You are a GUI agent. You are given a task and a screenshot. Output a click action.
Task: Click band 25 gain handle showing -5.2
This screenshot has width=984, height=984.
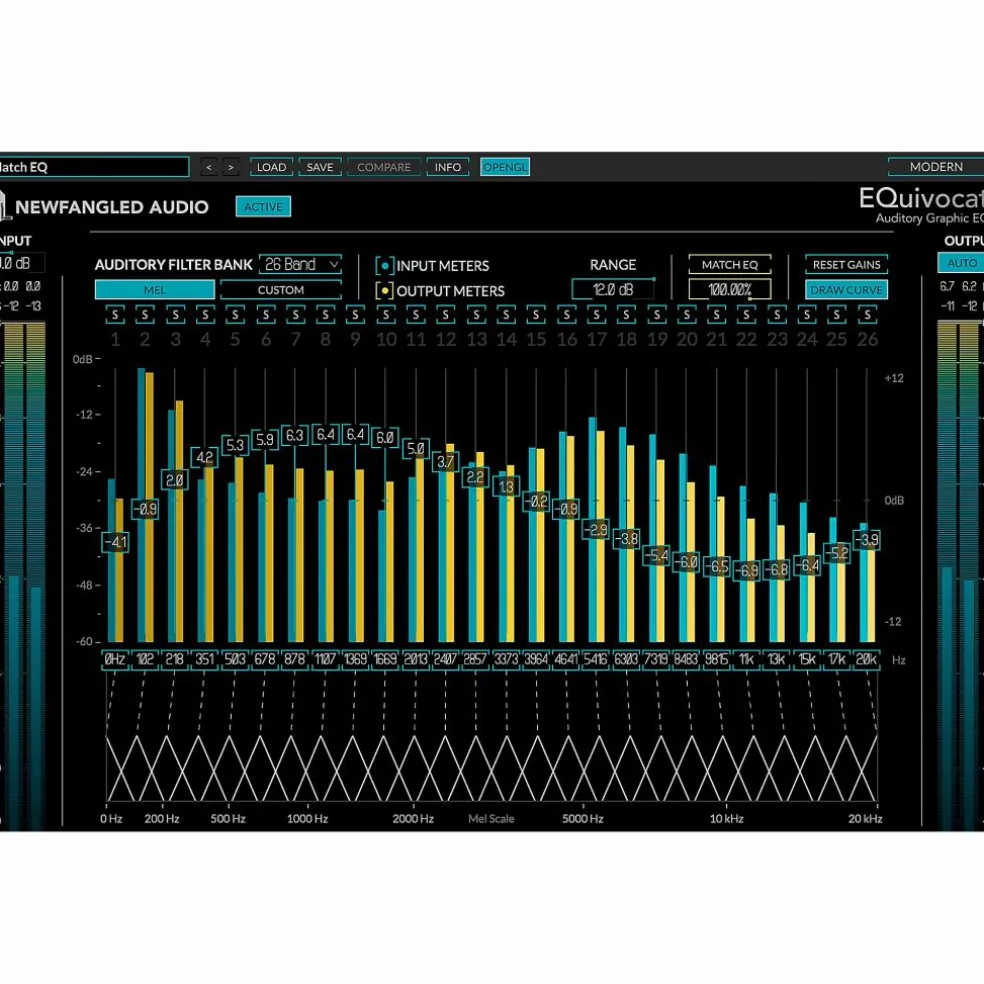pyautogui.click(x=837, y=553)
